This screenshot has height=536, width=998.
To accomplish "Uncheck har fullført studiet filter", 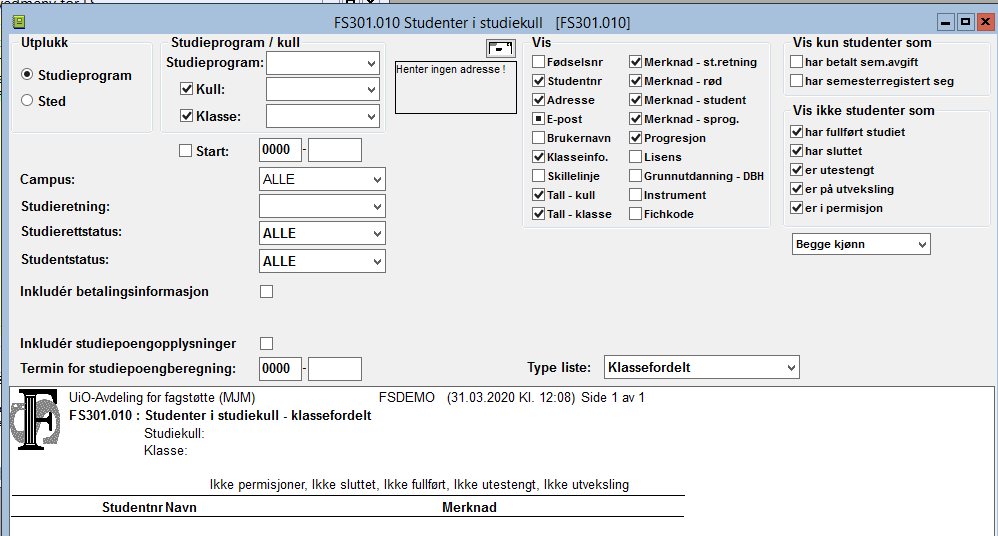I will 796,132.
